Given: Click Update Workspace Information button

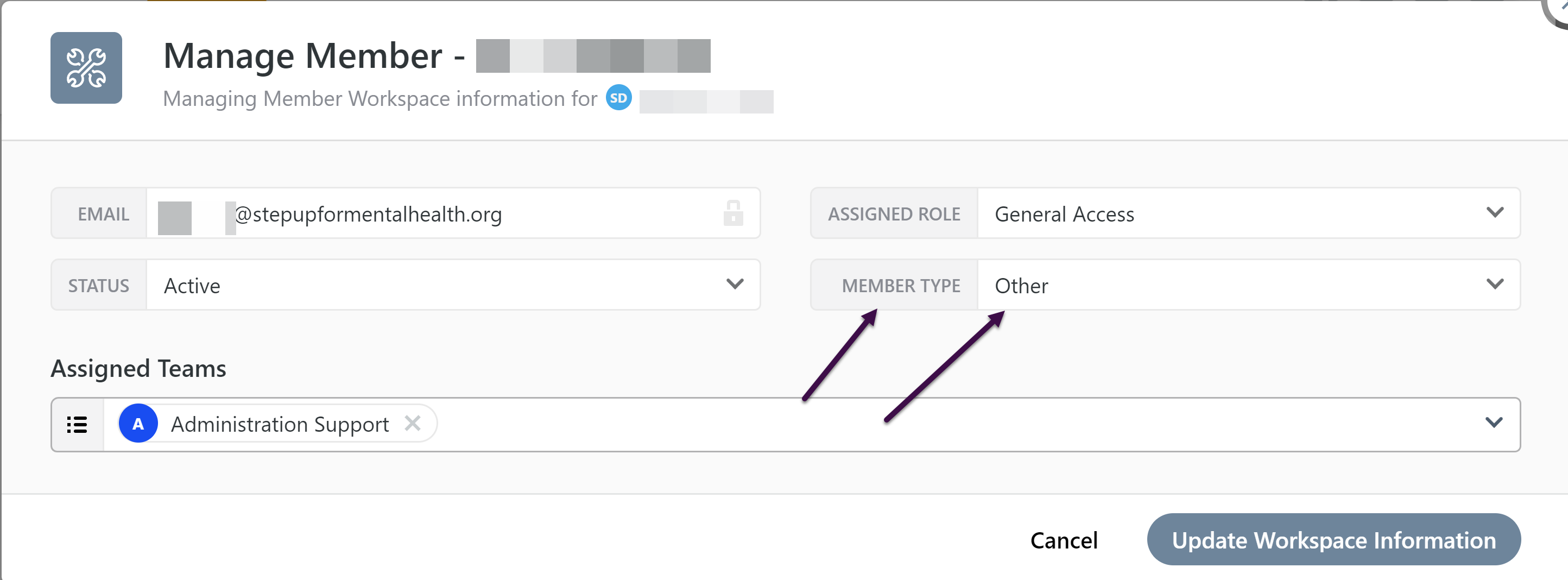Looking at the screenshot, I should [1333, 539].
